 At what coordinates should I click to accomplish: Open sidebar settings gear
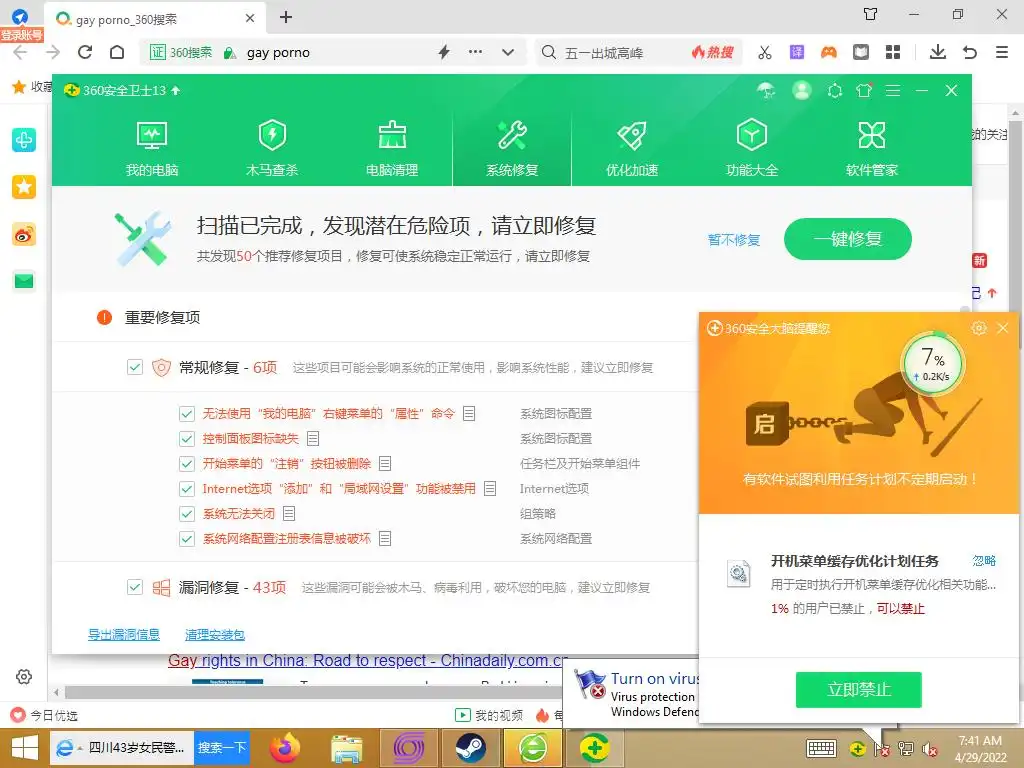(x=24, y=677)
